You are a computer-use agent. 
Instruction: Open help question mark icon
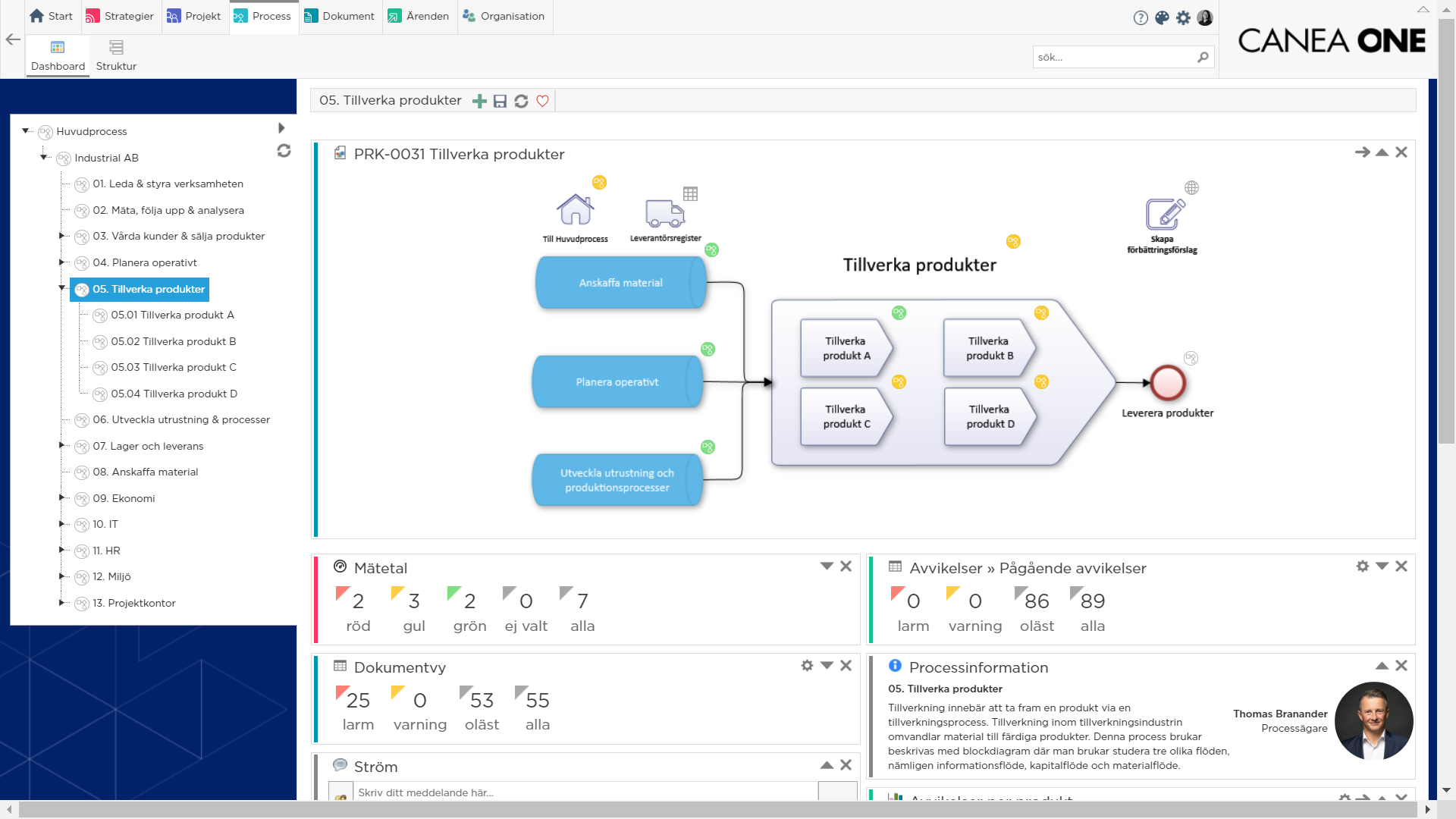tap(1141, 17)
